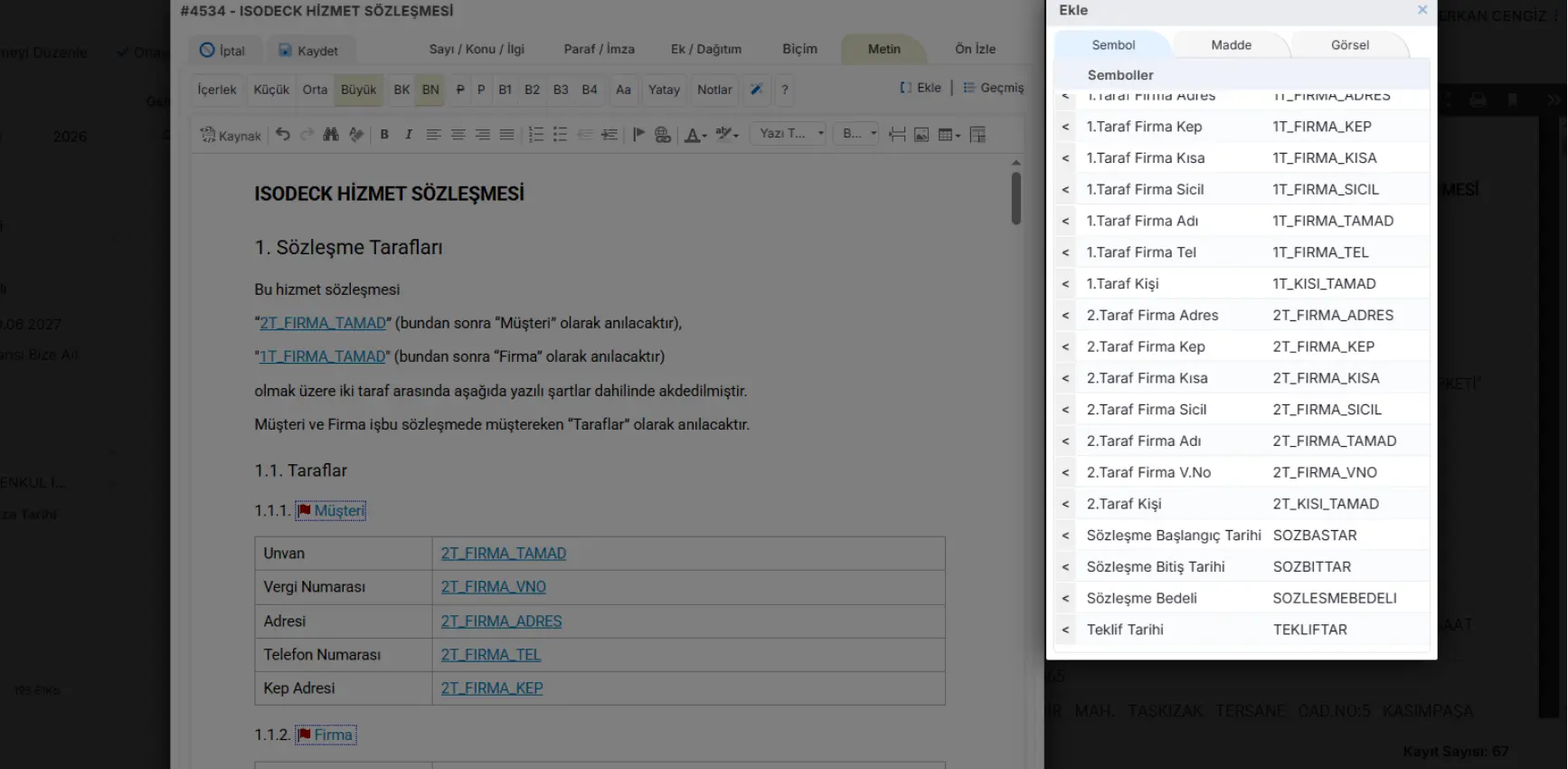Open the table insert dropdown
Image resolution: width=1568 pixels, height=769 pixels.
click(x=949, y=135)
